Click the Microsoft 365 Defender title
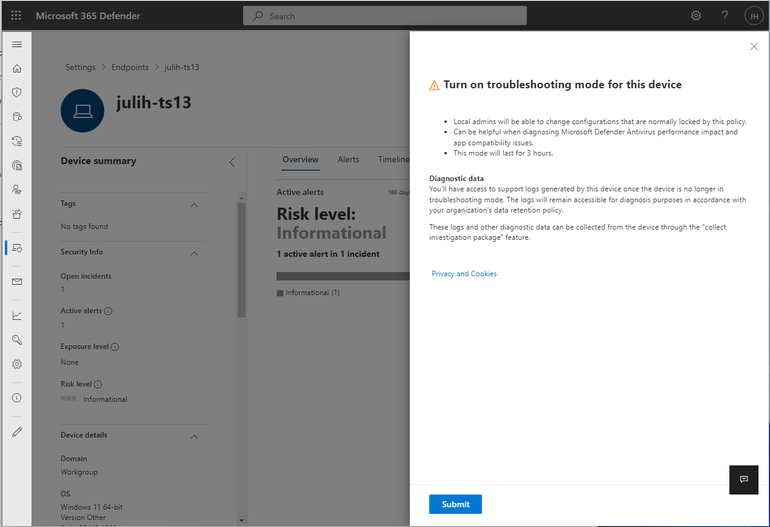Image resolution: width=770 pixels, height=527 pixels. [x=88, y=16]
